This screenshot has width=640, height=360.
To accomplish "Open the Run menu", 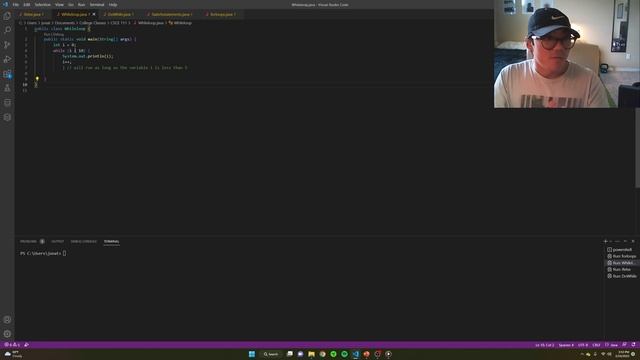I will pyautogui.click(x=81, y=4).
